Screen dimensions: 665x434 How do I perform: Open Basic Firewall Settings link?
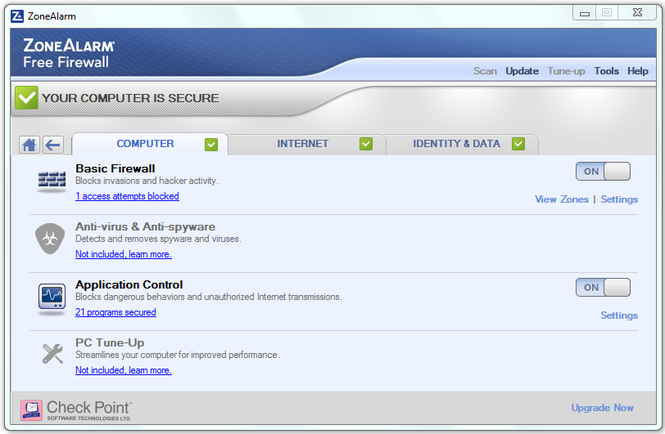click(x=619, y=199)
